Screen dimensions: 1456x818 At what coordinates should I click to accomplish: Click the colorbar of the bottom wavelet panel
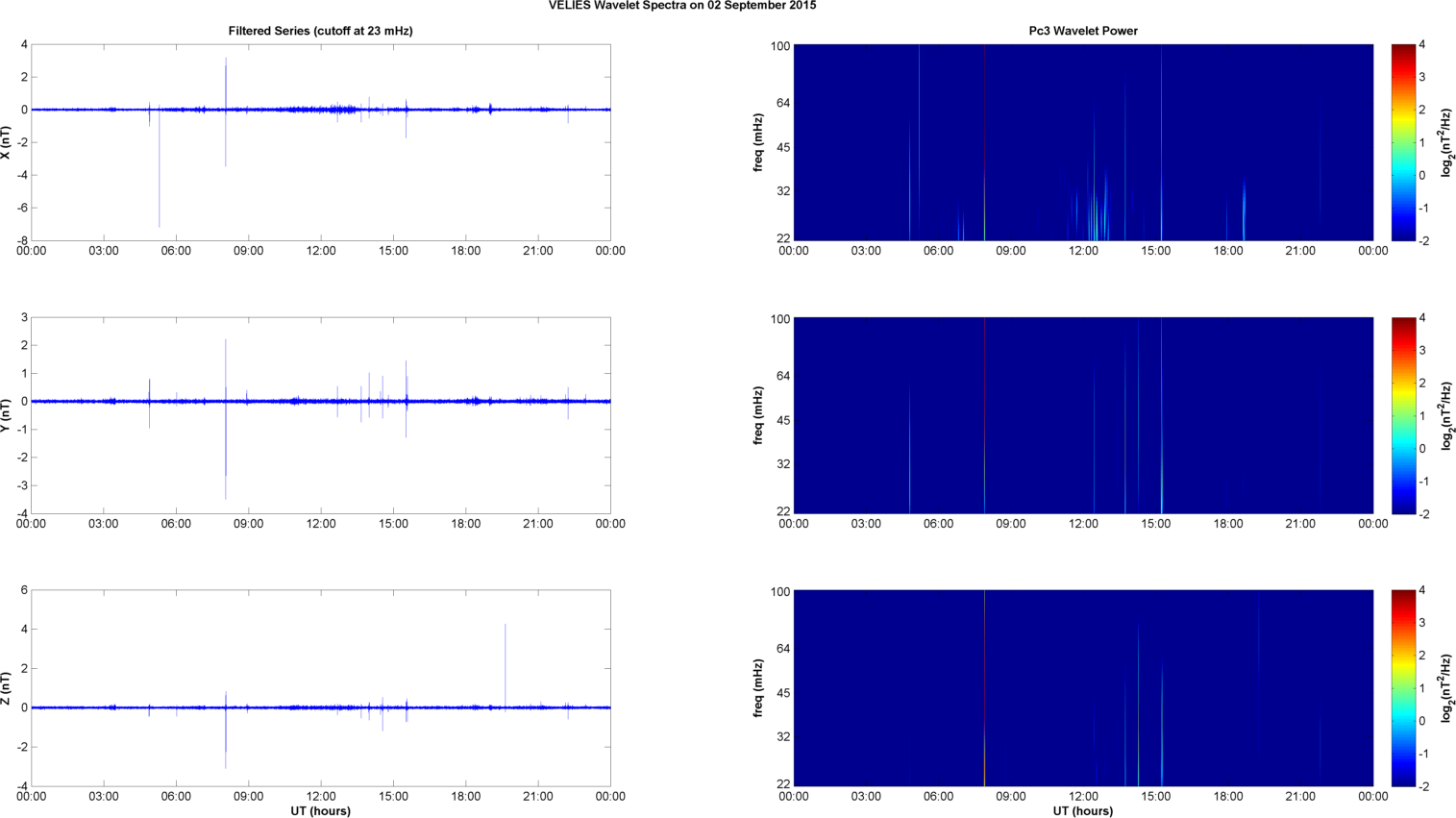point(1403,688)
